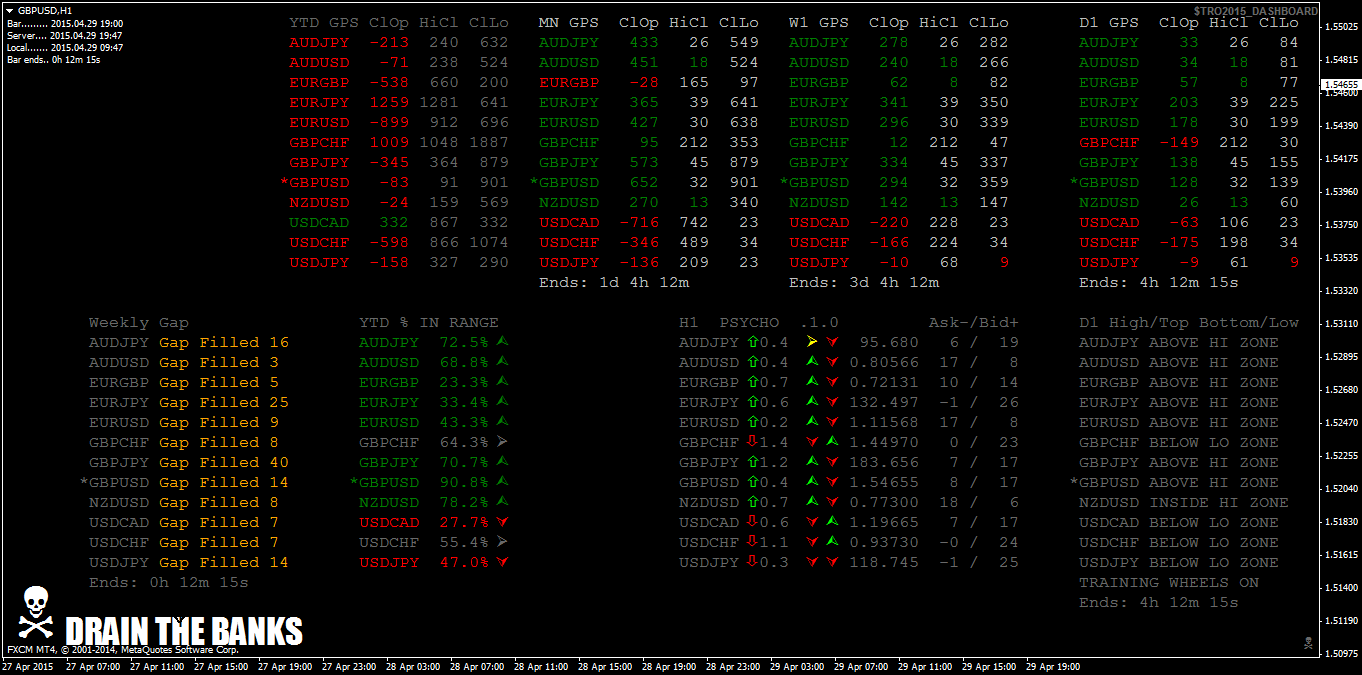Click EURJPY ClOp value 1259 in YTD panel
The width and height of the screenshot is (1362, 675).
(389, 102)
